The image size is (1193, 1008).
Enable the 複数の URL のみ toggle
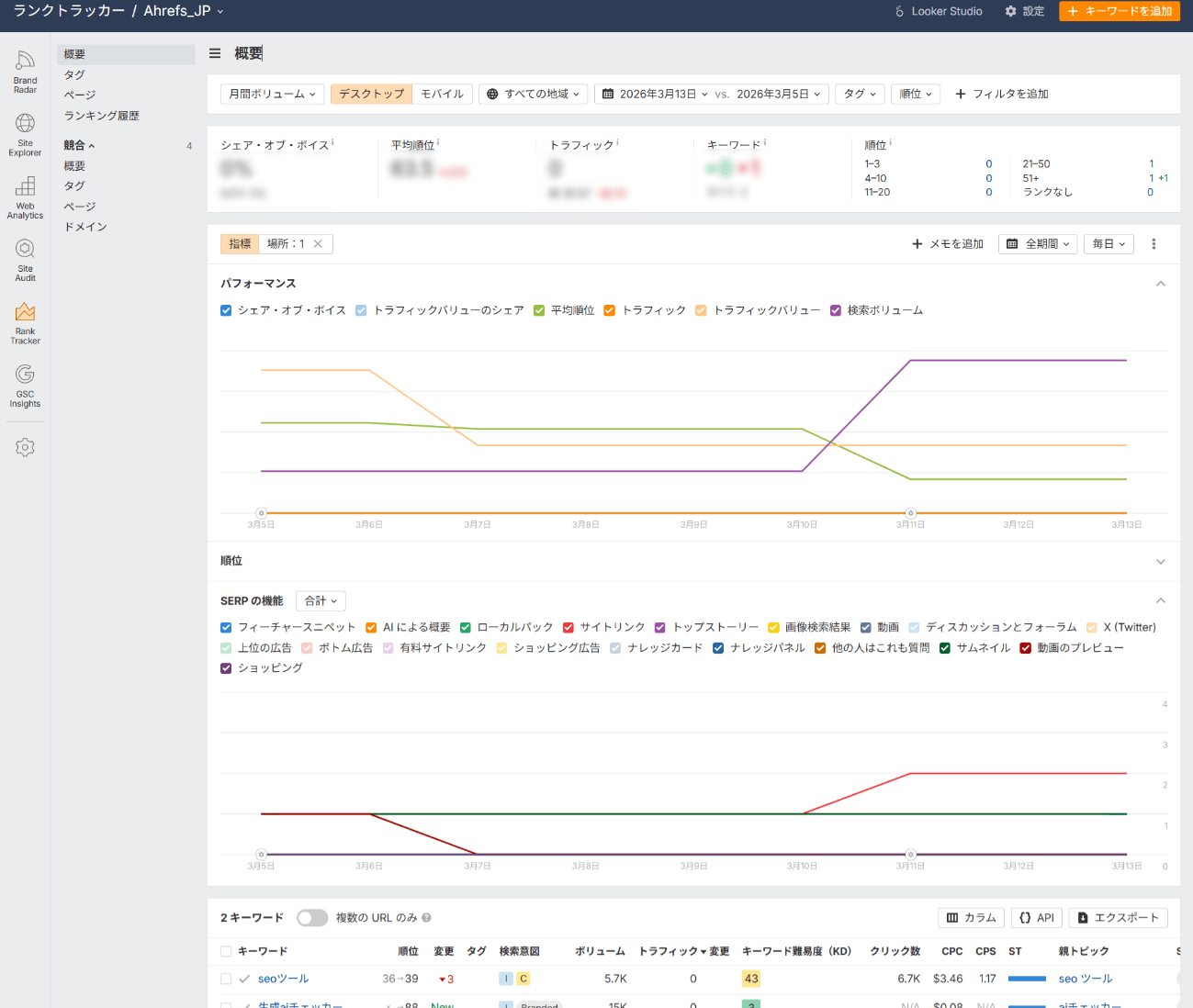[312, 918]
